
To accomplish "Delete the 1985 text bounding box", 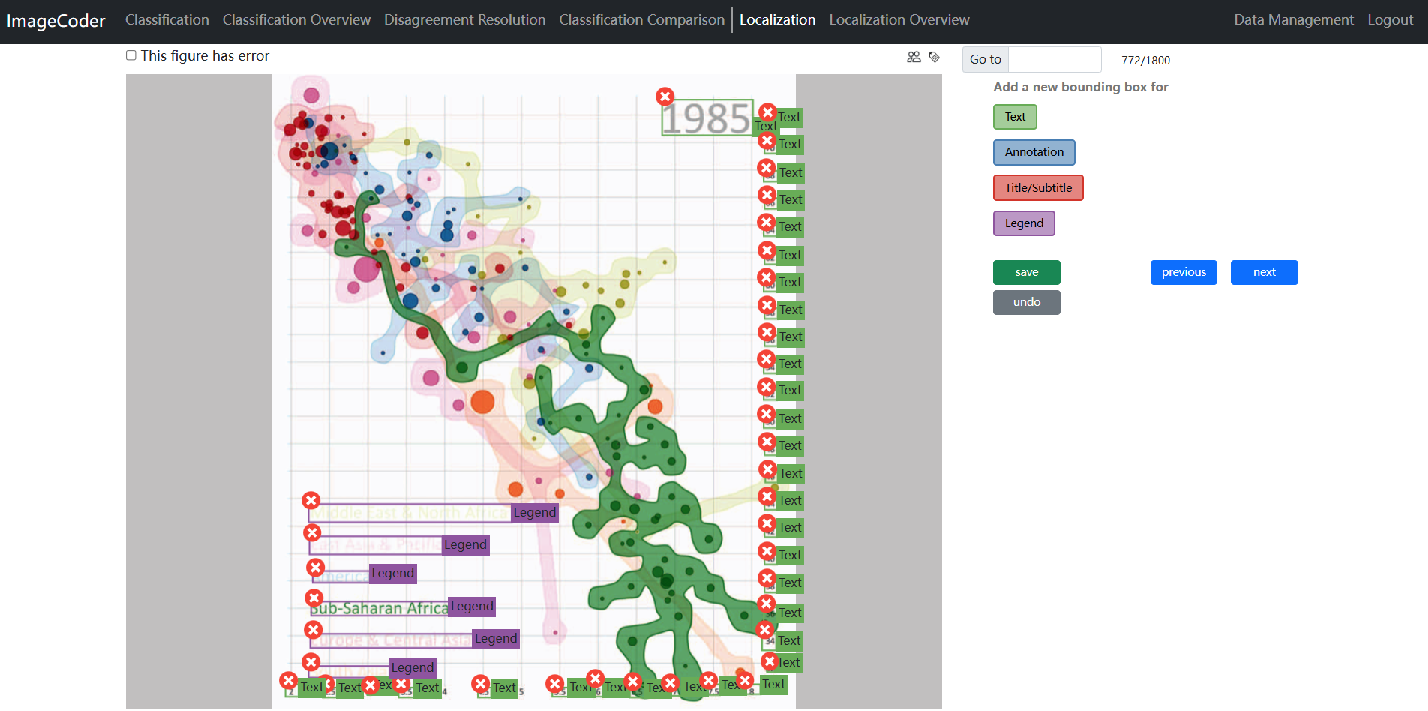I will [x=665, y=97].
